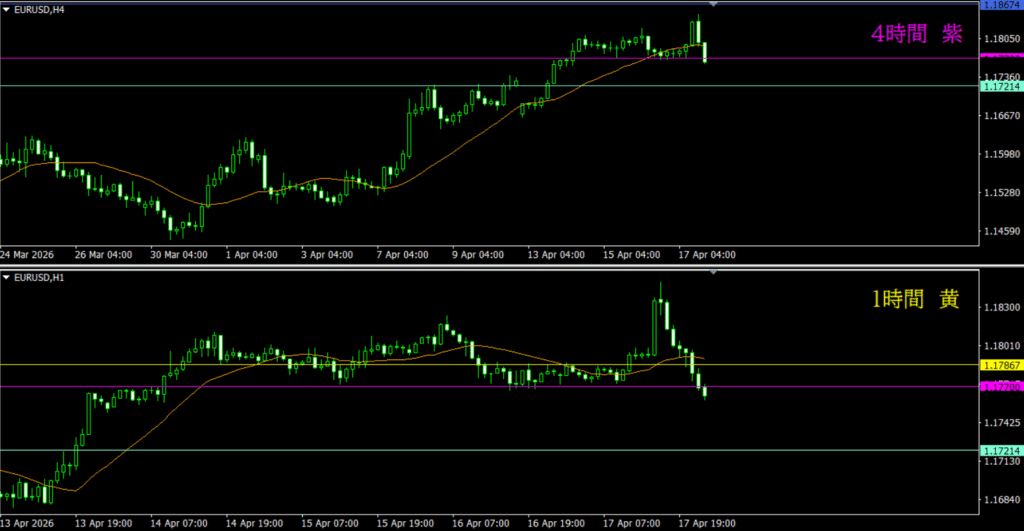Select the green 1.17214 price tag on H4 chart
This screenshot has width=1024, height=531.
[x=1002, y=87]
